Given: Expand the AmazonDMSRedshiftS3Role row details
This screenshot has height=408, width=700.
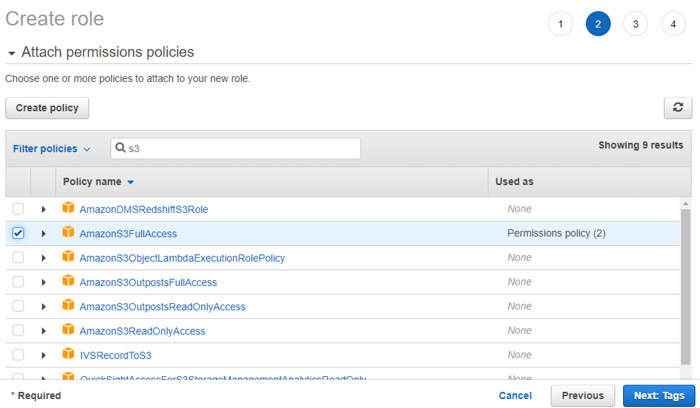Looking at the screenshot, I should click(x=43, y=209).
